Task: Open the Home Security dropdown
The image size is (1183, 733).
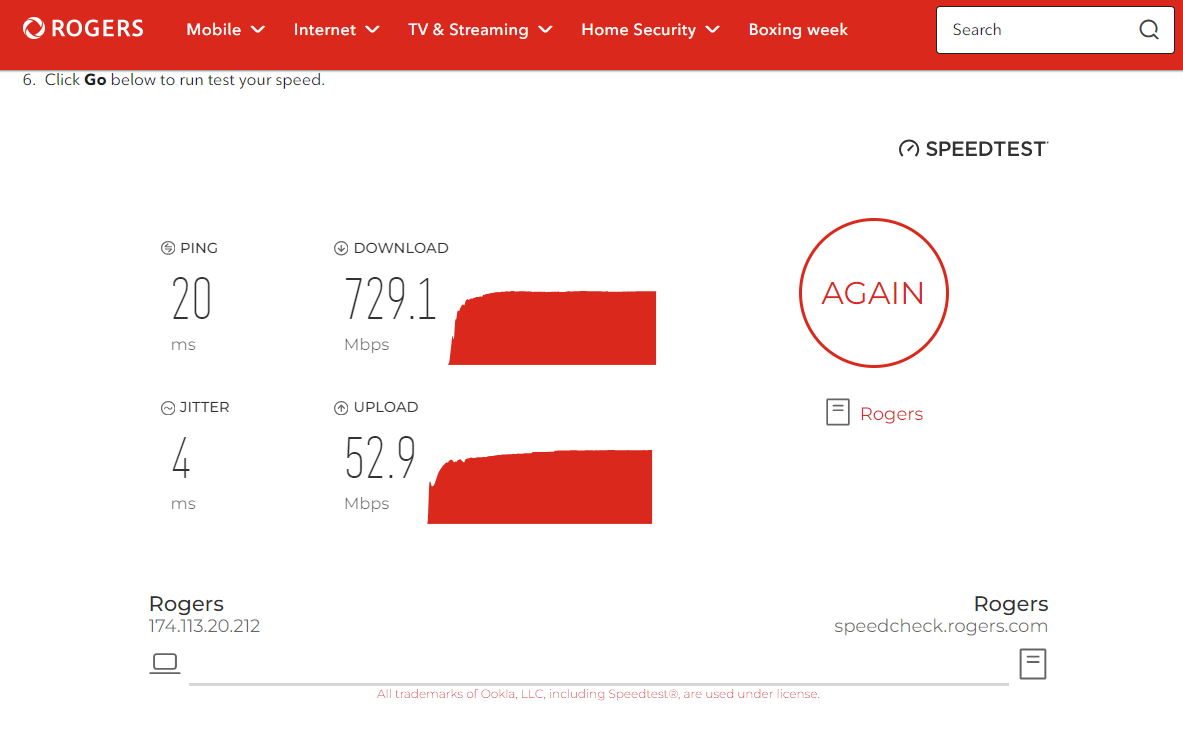Action: (650, 30)
